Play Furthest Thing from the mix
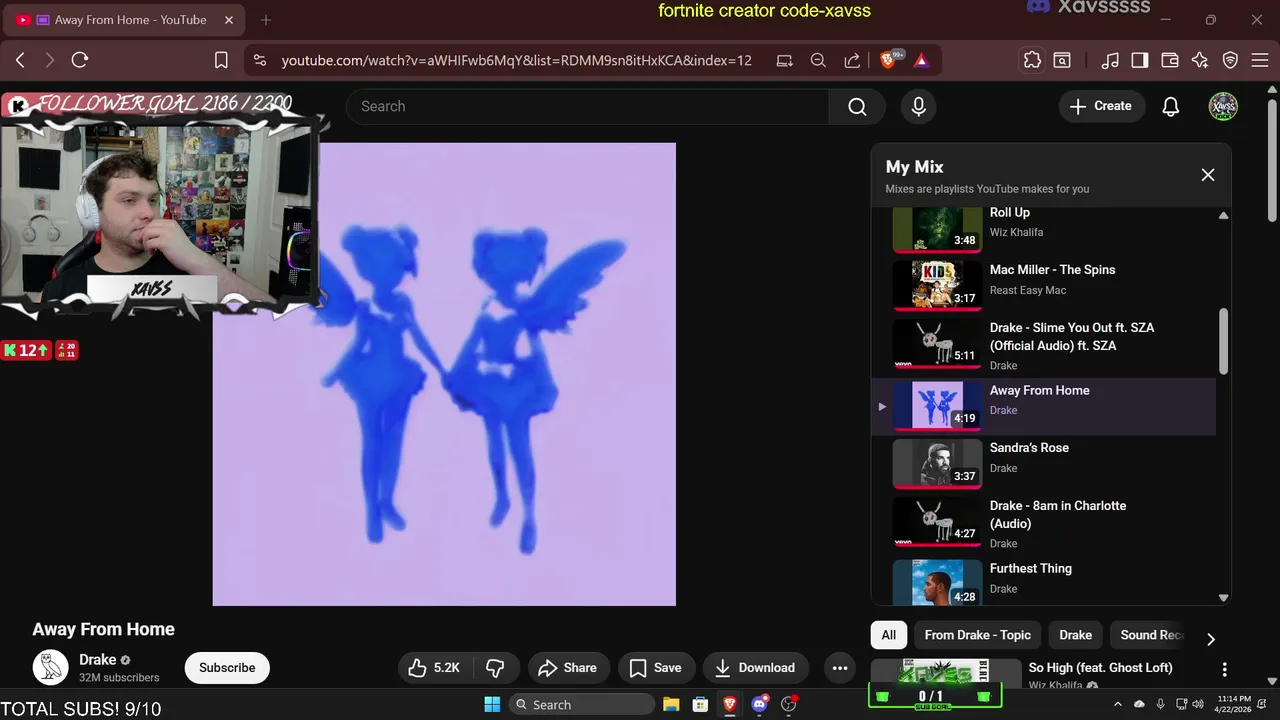 click(x=1044, y=580)
